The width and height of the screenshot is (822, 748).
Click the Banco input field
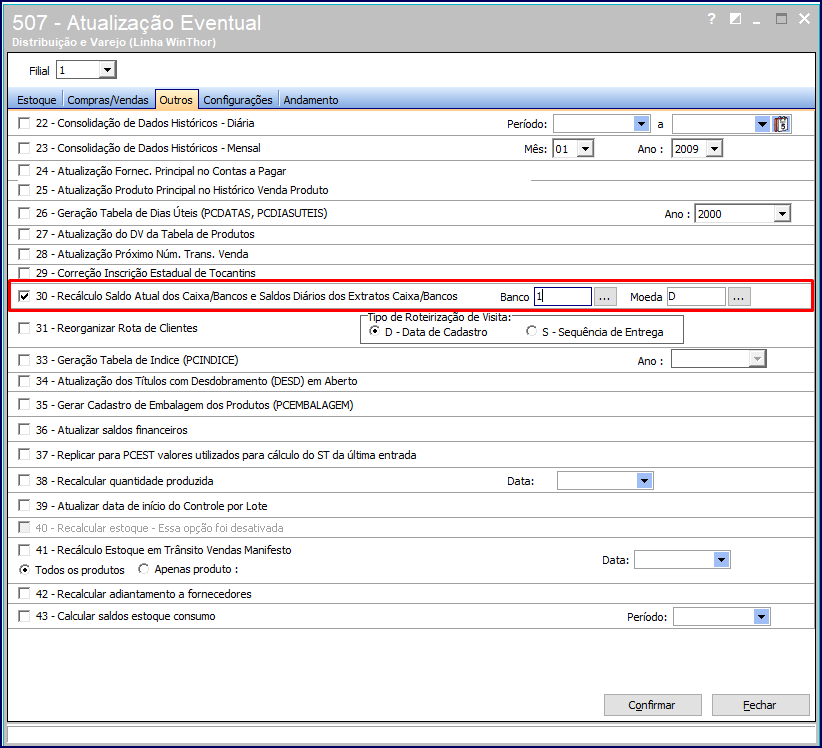563,297
